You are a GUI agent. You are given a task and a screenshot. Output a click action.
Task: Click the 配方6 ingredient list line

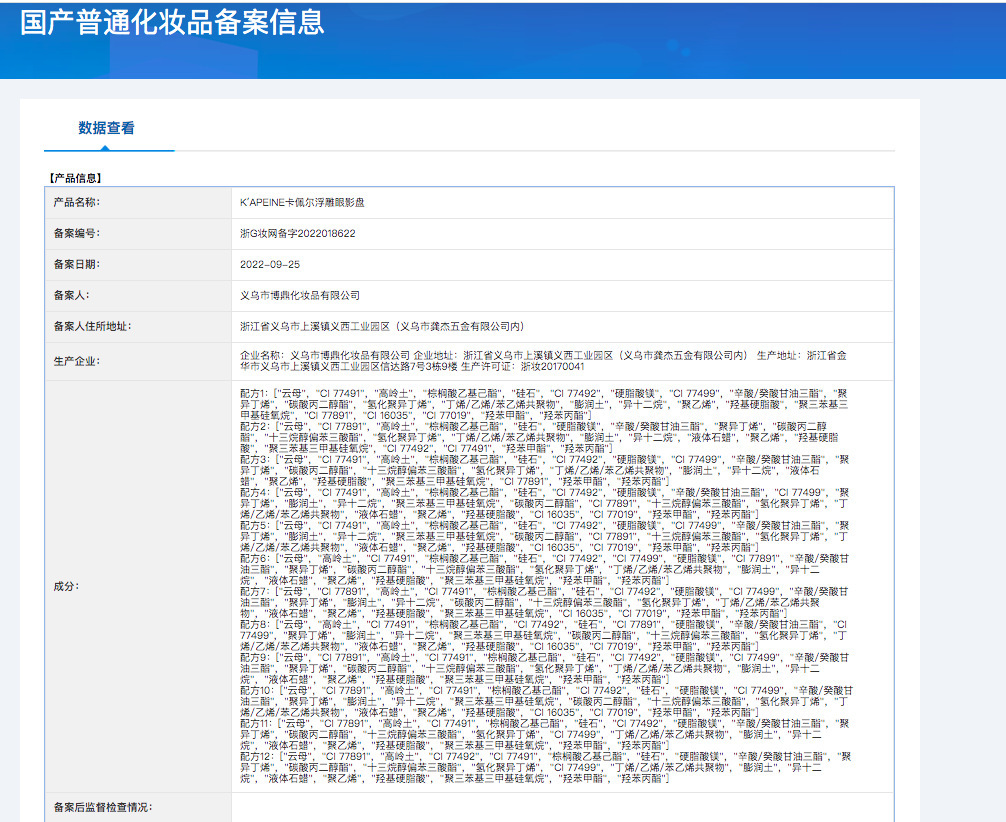click(x=545, y=569)
